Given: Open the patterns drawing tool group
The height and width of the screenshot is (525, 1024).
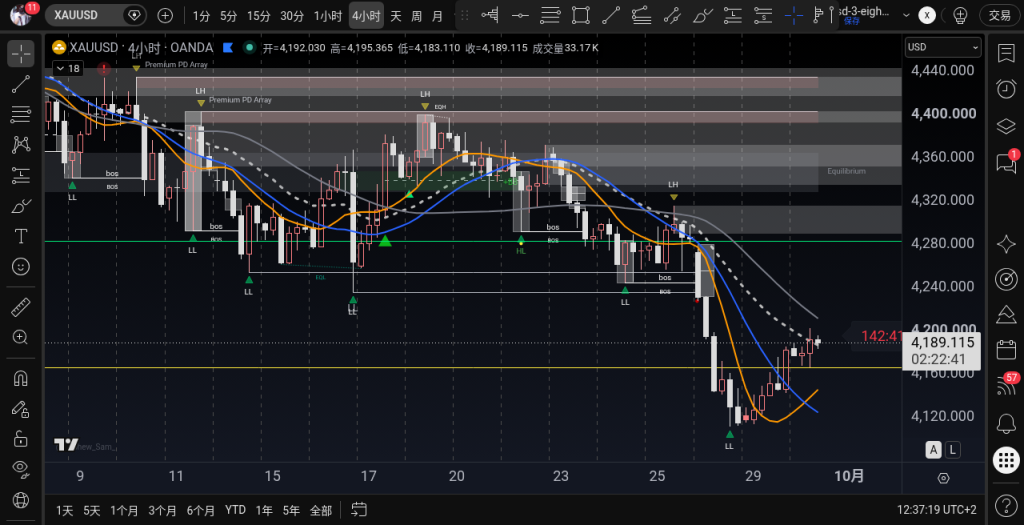Looking at the screenshot, I should click(21, 144).
